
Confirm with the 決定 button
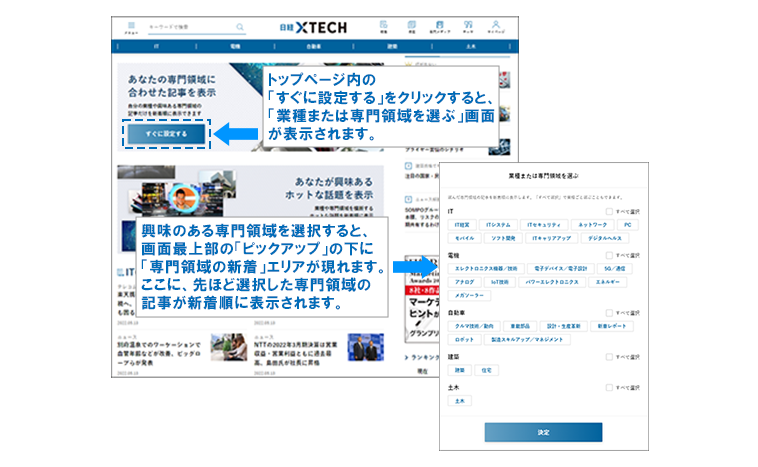click(543, 432)
